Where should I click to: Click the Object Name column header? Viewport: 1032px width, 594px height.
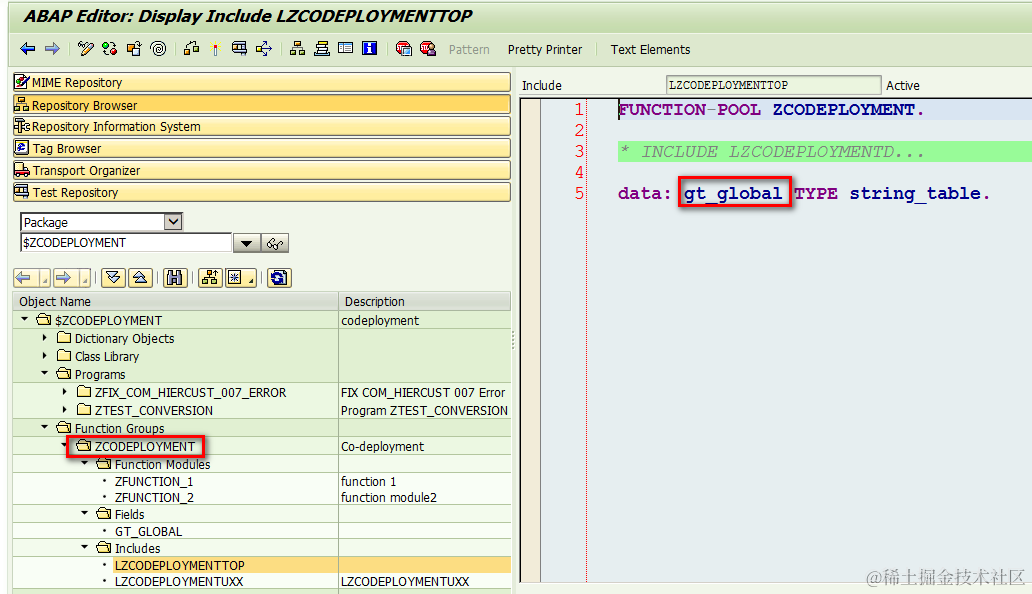[175, 301]
